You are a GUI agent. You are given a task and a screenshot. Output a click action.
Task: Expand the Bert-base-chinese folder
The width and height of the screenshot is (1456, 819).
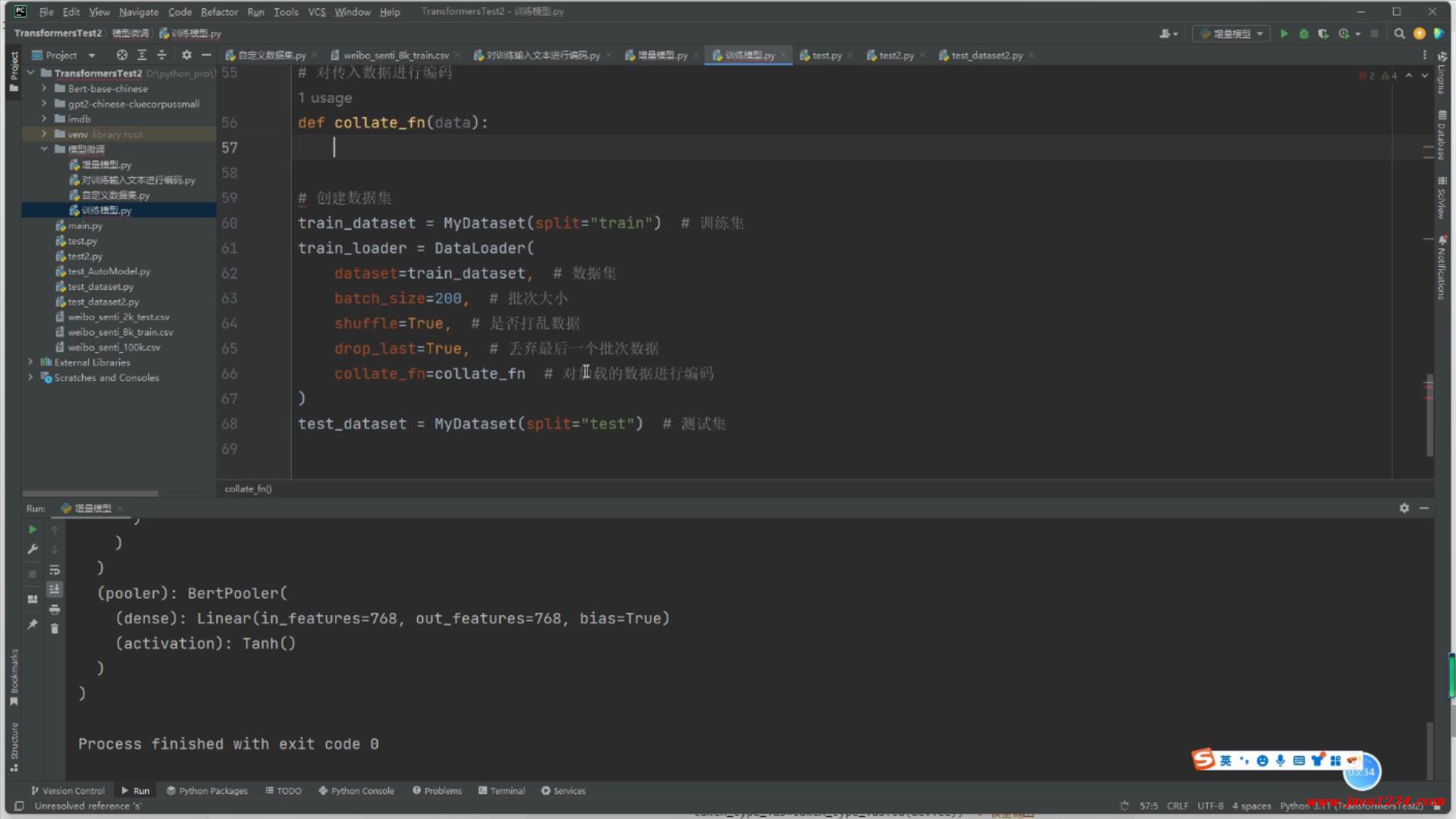[44, 89]
